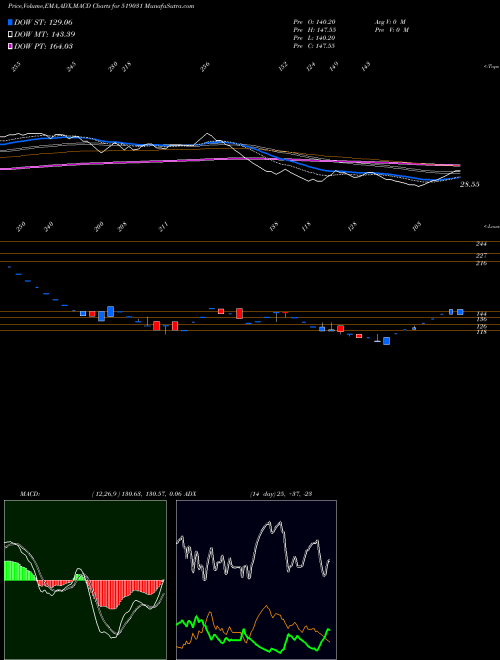Click the 'DOW ST: 129.06' legend label
Screen dimensions: 500x660
(x=43, y=22)
